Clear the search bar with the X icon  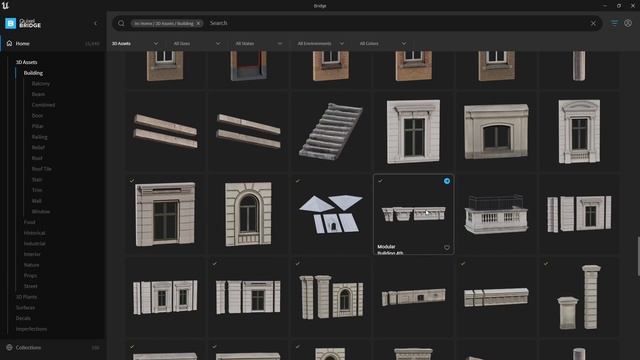point(593,23)
